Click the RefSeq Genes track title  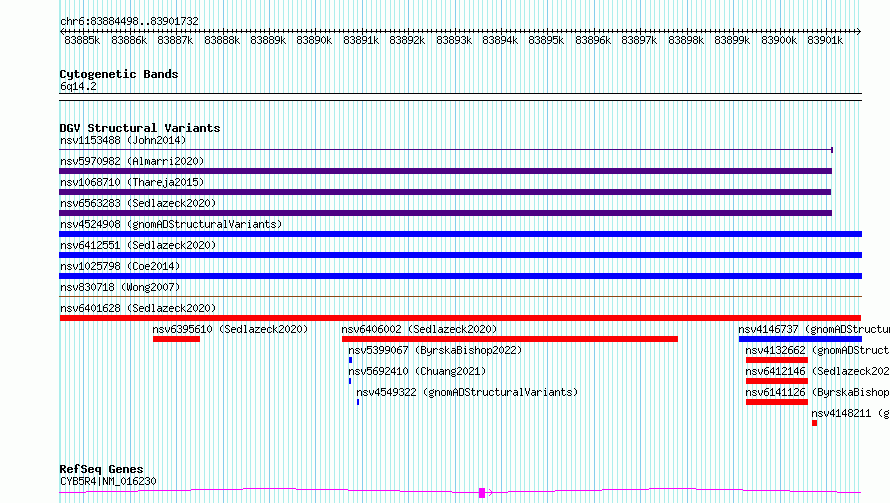[102, 470]
